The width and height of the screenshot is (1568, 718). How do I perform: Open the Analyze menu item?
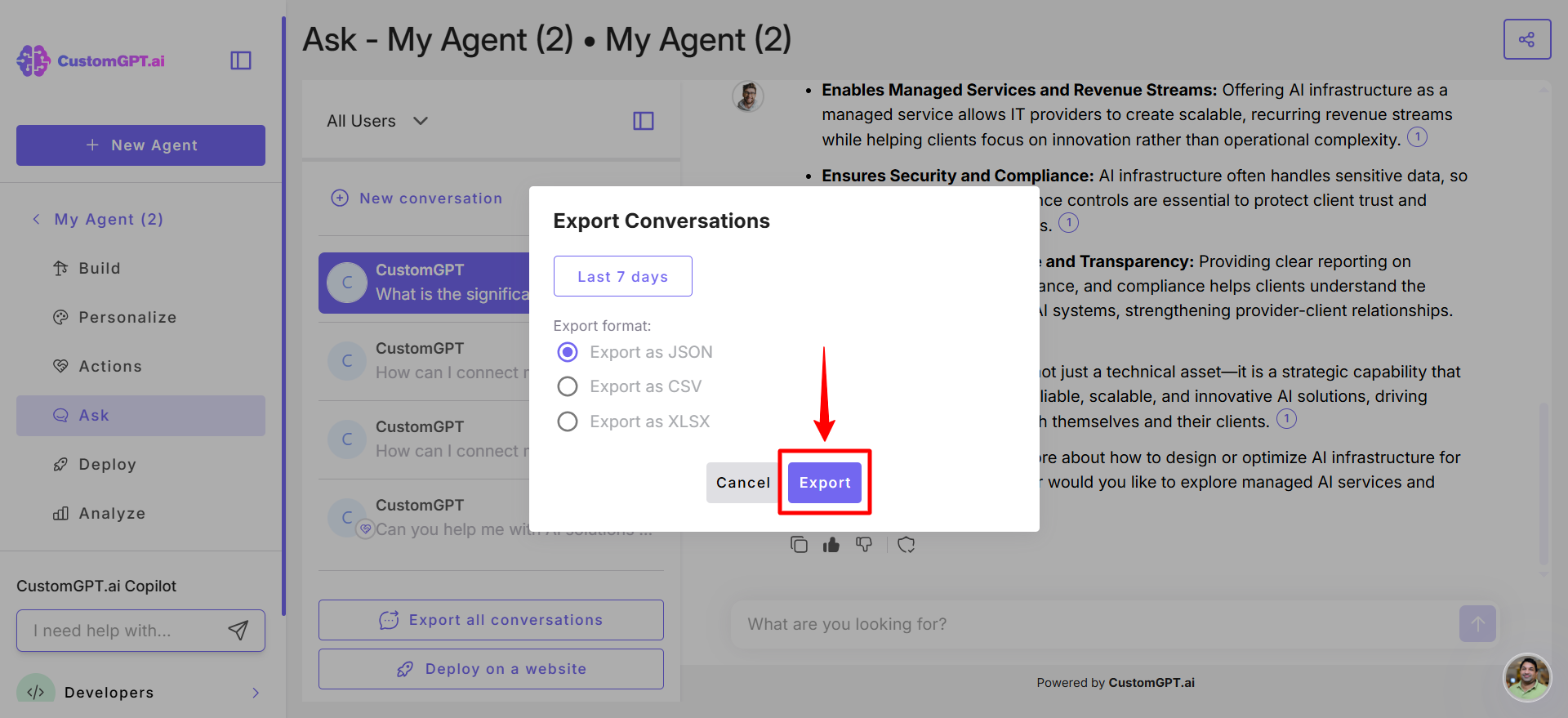click(140, 513)
